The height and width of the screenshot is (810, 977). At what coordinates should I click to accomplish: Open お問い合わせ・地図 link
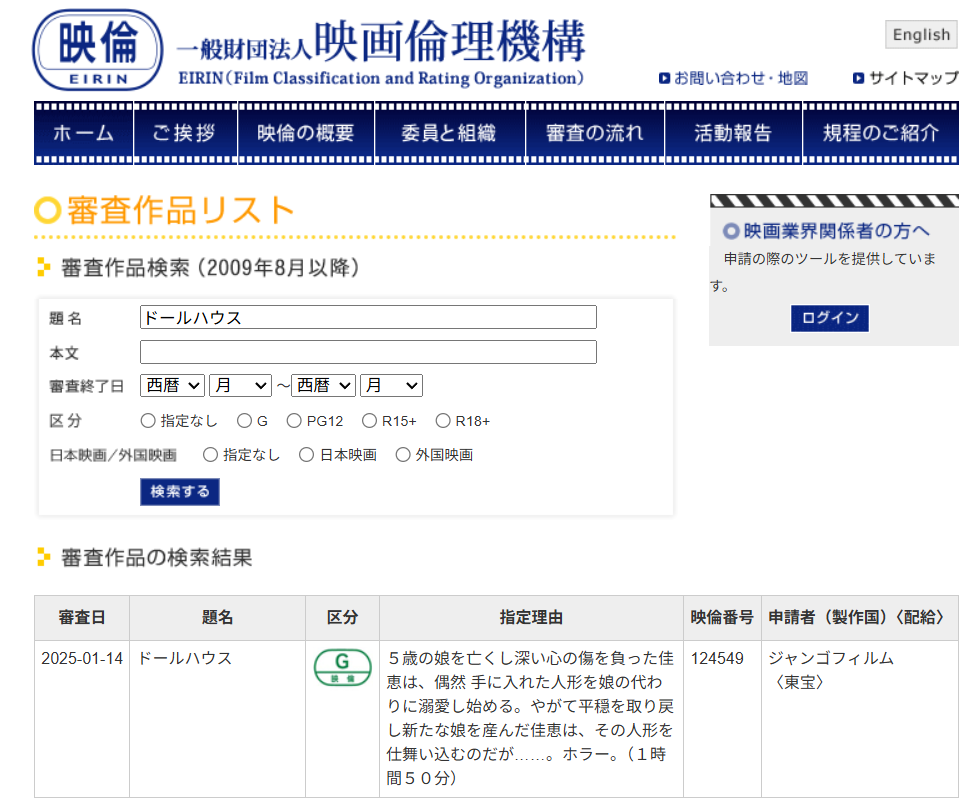(741, 79)
